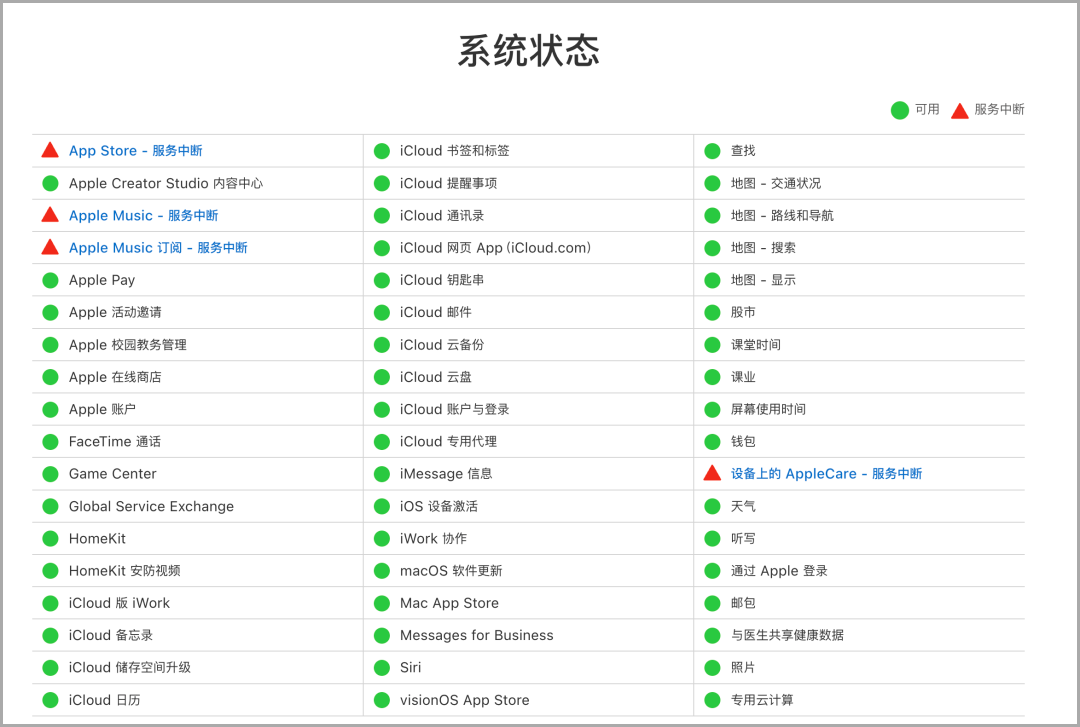1080x727 pixels.
Task: Select 地图 - 显示 text
Action: click(763, 280)
